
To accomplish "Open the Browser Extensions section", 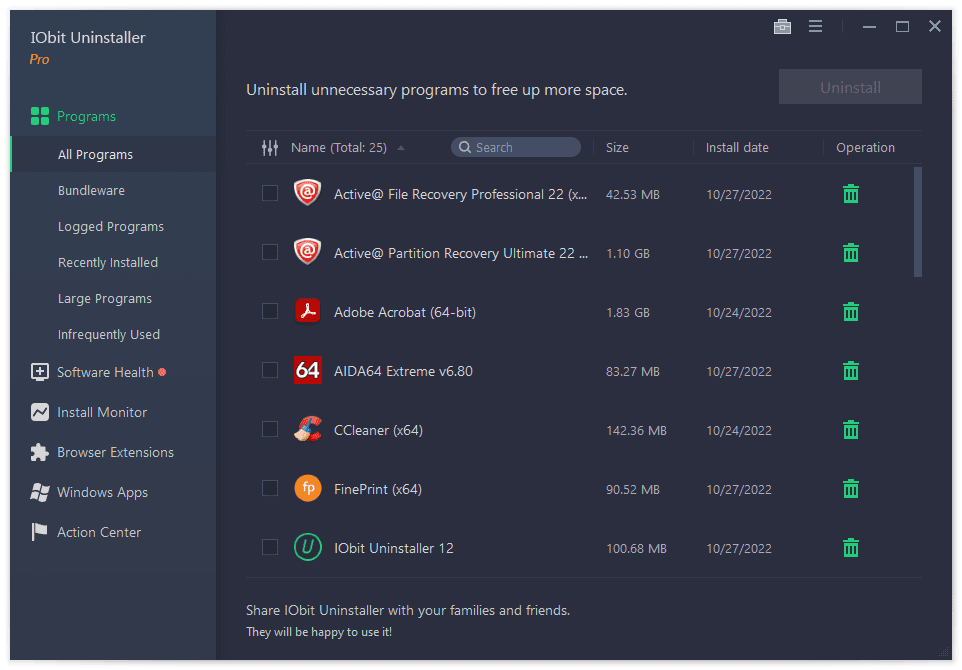I will 115,453.
